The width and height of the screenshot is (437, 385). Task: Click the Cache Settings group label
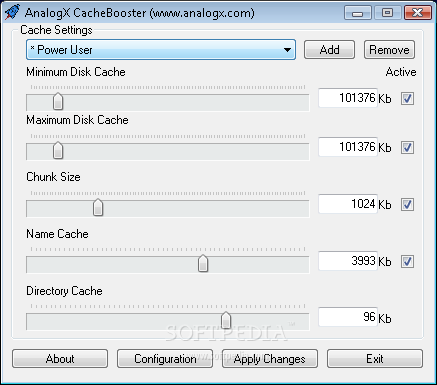tap(56, 30)
